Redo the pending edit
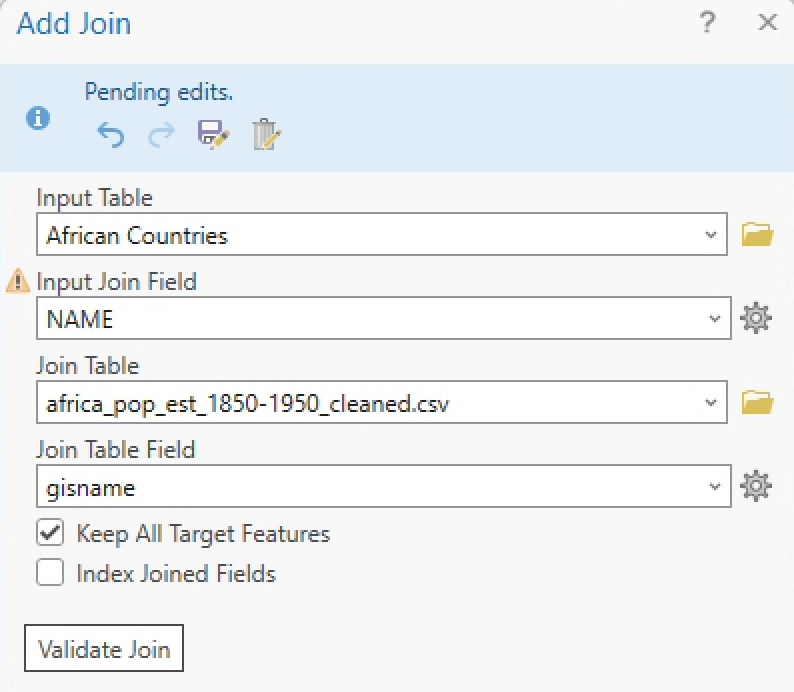Viewport: 794px width, 692px height. pos(160,135)
